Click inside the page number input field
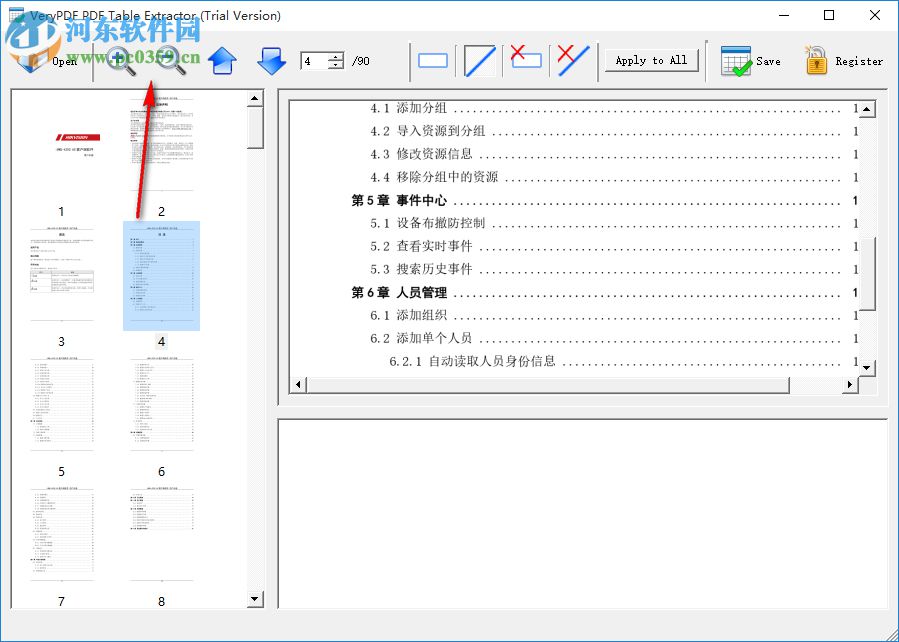The height and width of the screenshot is (642, 899). [x=315, y=61]
